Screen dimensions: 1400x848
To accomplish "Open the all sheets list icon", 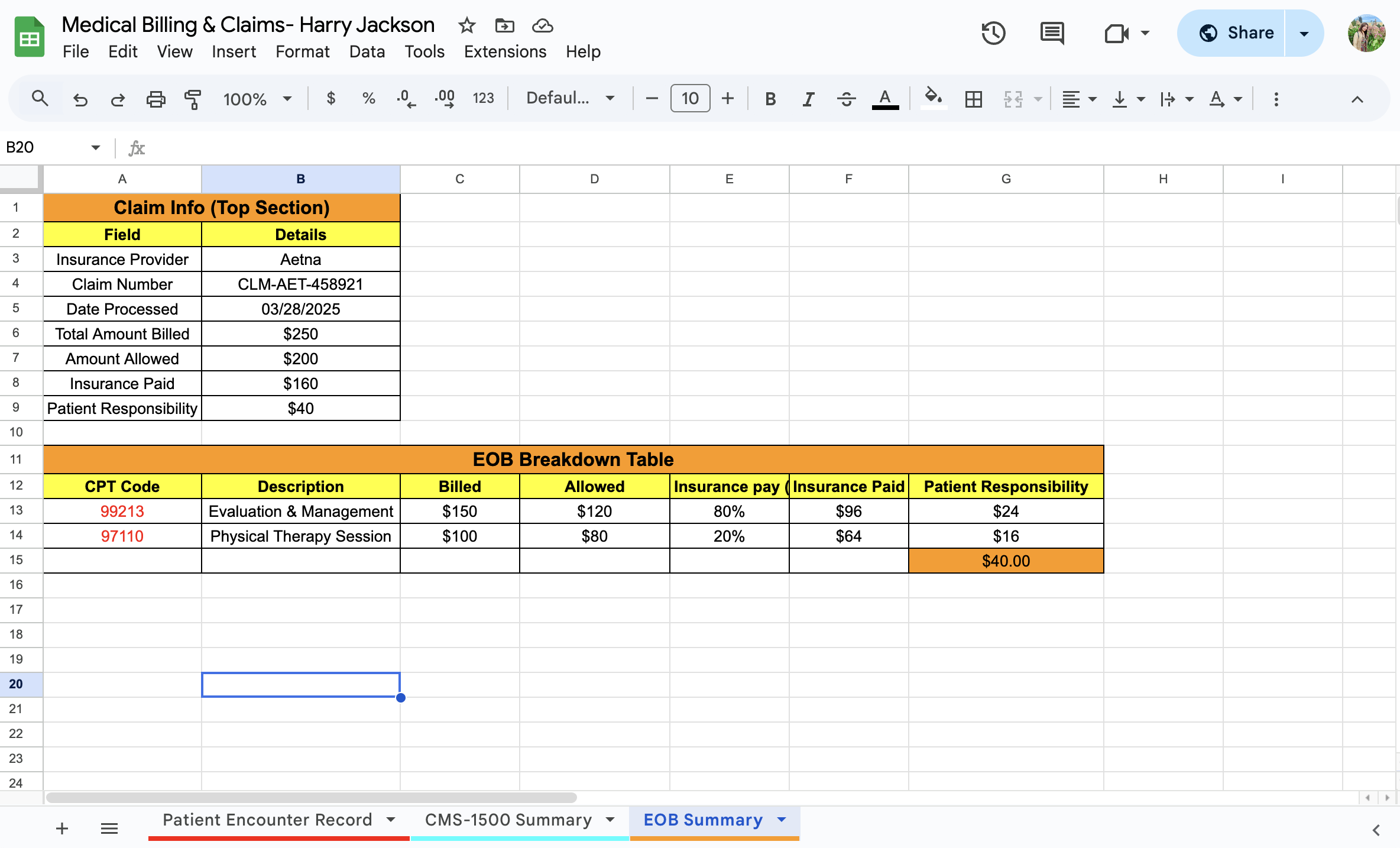I will (109, 828).
